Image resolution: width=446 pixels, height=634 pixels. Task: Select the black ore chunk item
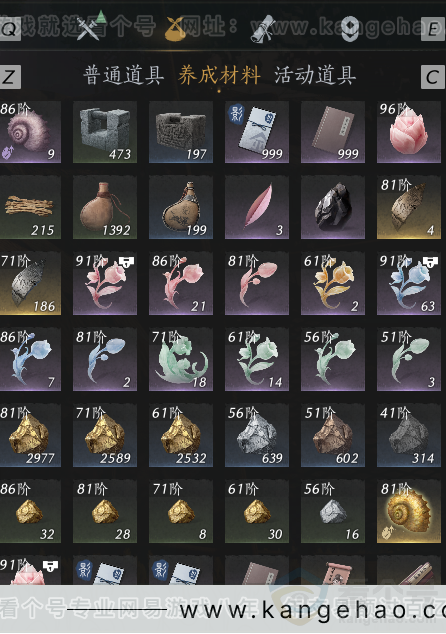click(x=333, y=208)
